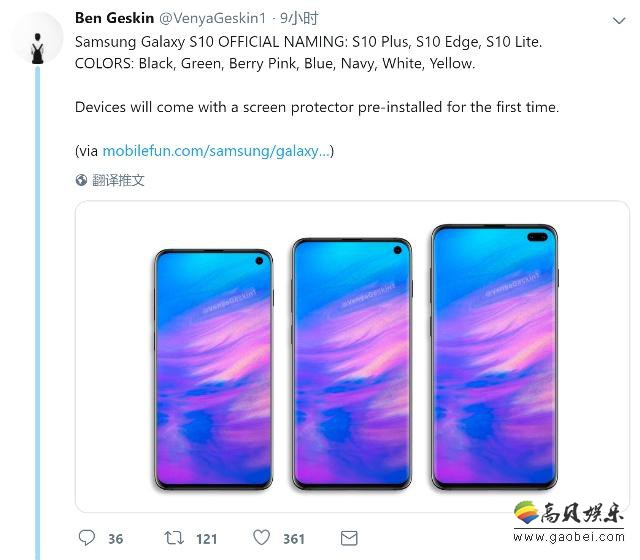Expand the tweet options chevron menu
The width and height of the screenshot is (640, 560).
click(x=619, y=20)
